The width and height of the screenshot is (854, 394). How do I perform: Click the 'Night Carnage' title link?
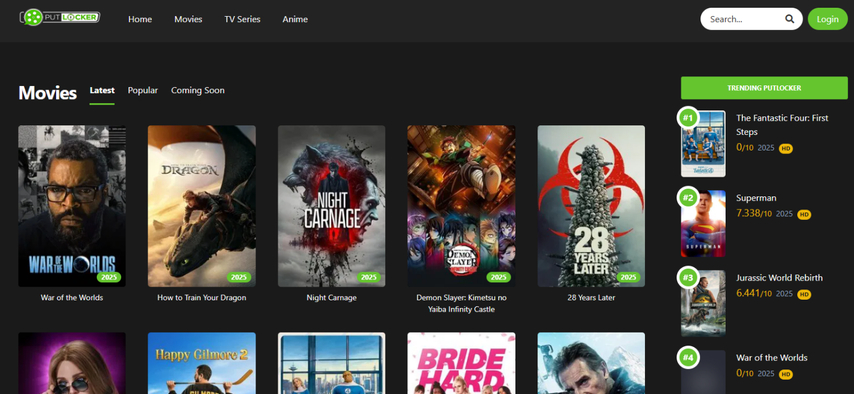[331, 298]
